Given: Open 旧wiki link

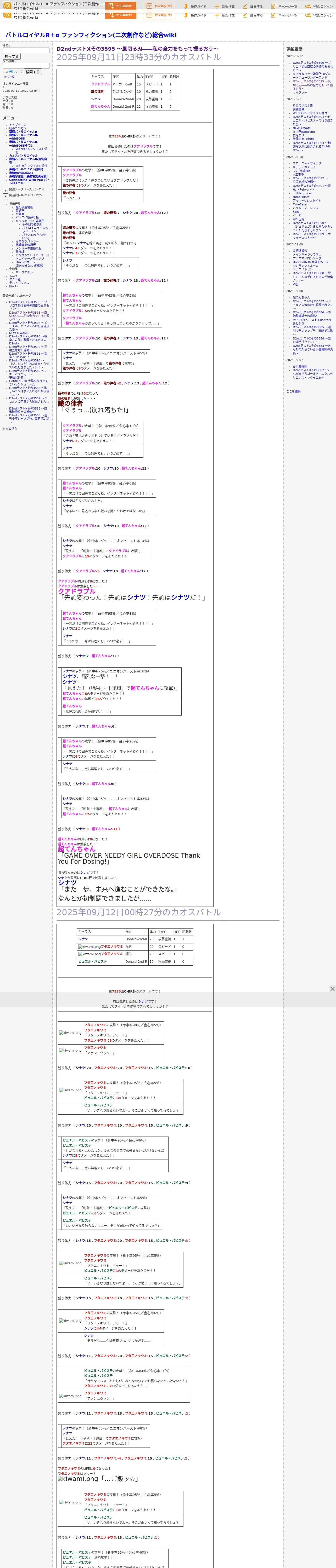Looking at the screenshot, I should tap(13, 286).
